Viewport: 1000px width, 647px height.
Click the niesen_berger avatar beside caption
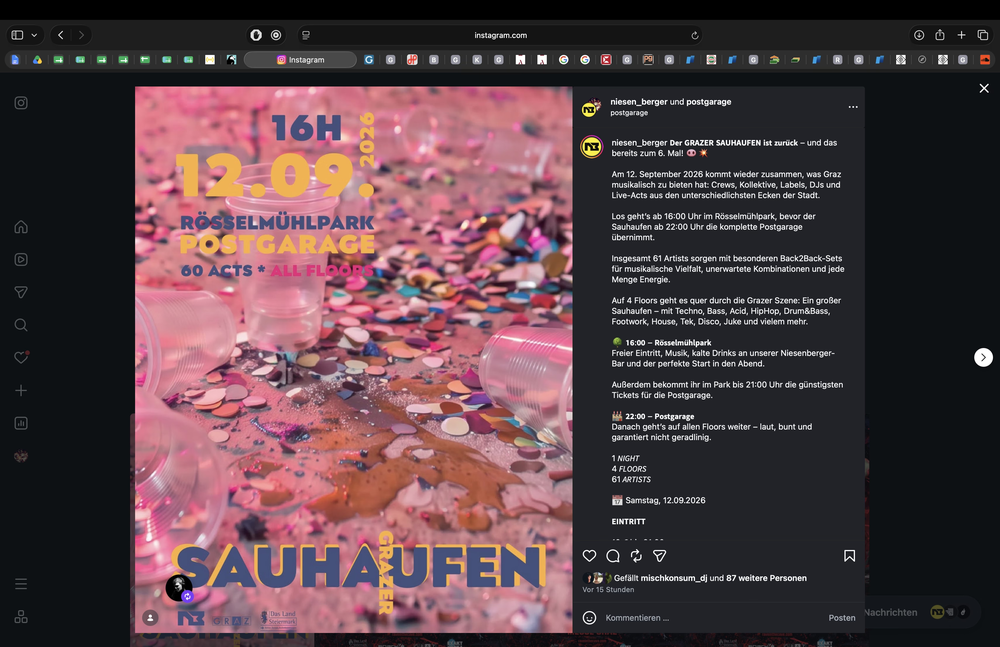pos(591,147)
